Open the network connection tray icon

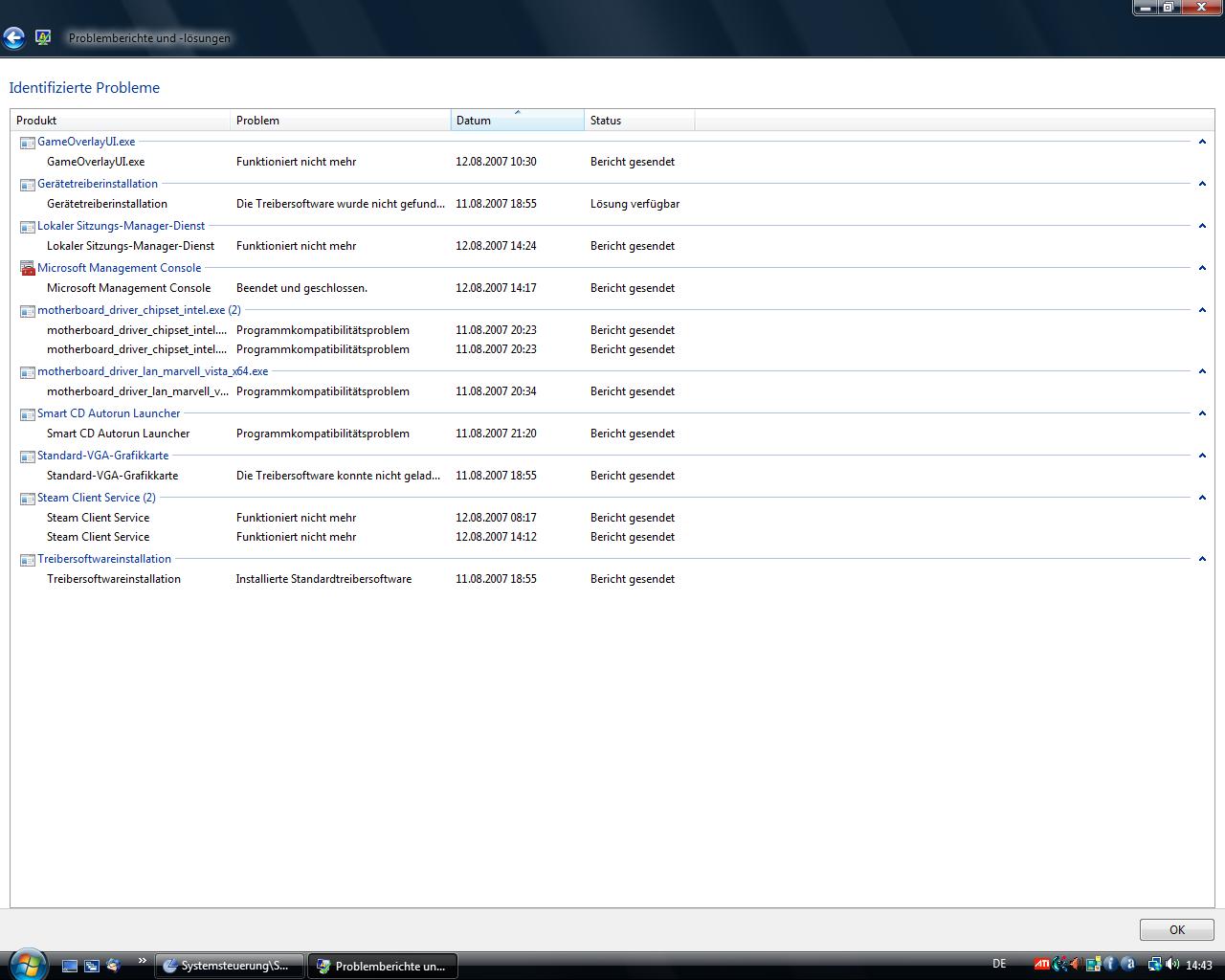click(x=1155, y=965)
